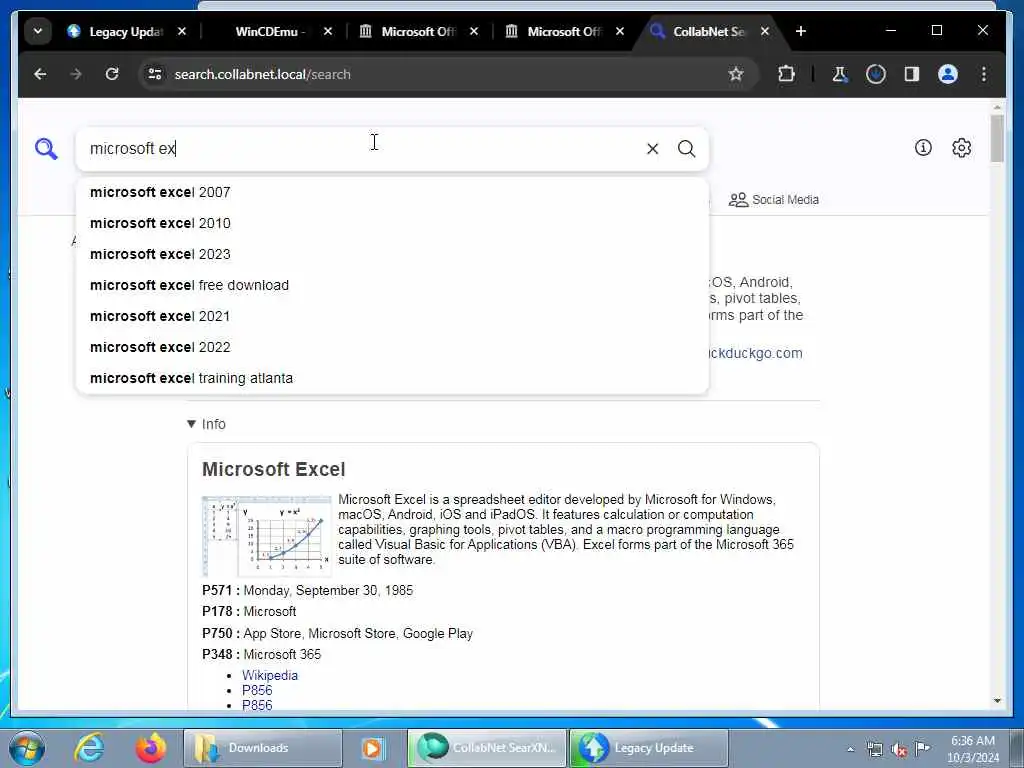Choose suggestion microsoft excel 2010
The height and width of the screenshot is (768, 1024).
(392, 223)
